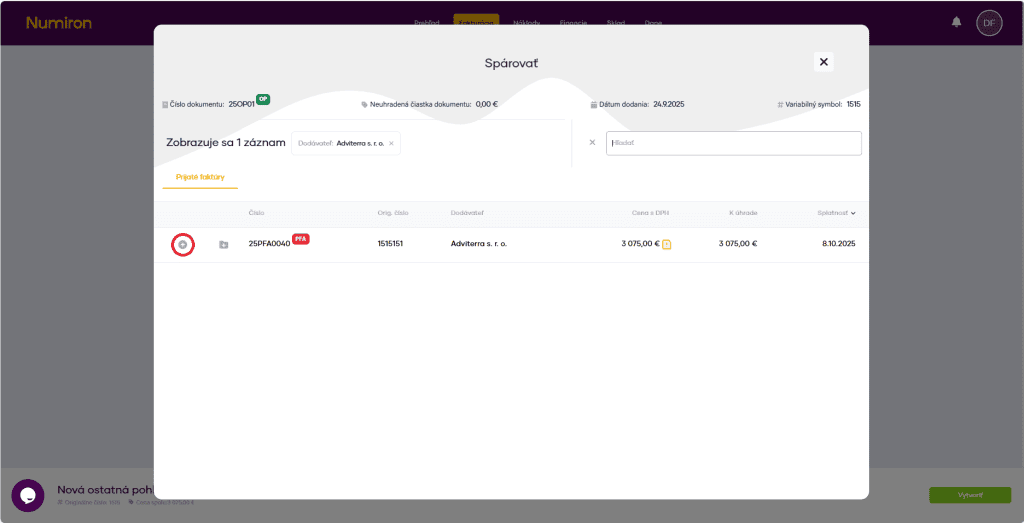Open the chat support bubble
The height and width of the screenshot is (523, 1024).
27,496
